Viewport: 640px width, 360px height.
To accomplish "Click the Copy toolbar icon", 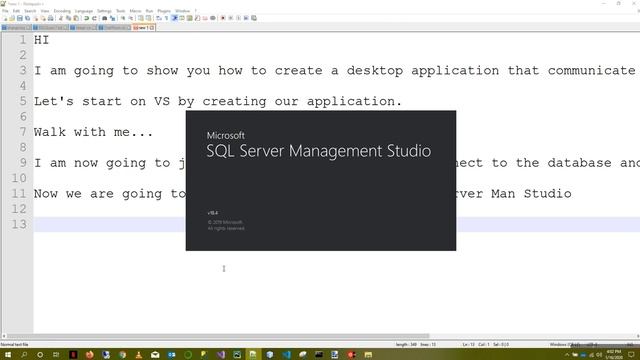I will (x=69, y=18).
